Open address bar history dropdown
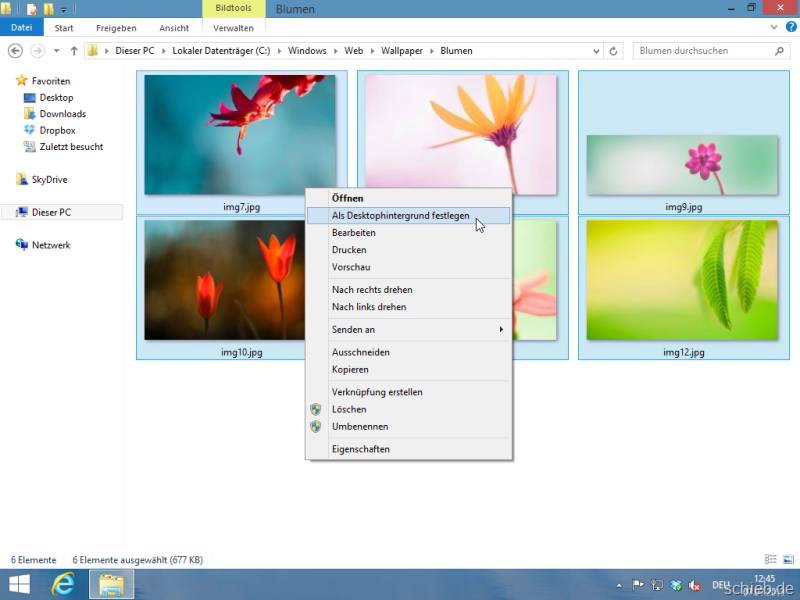 coord(596,51)
